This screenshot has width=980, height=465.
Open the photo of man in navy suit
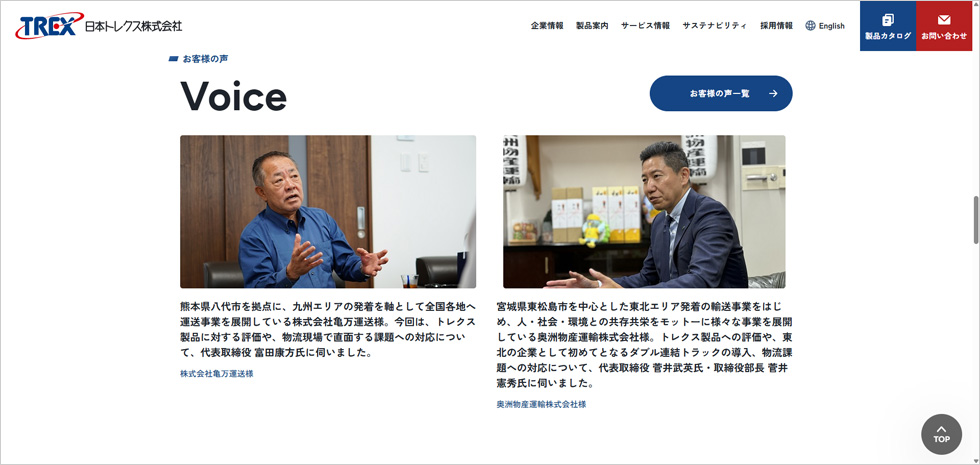644,211
